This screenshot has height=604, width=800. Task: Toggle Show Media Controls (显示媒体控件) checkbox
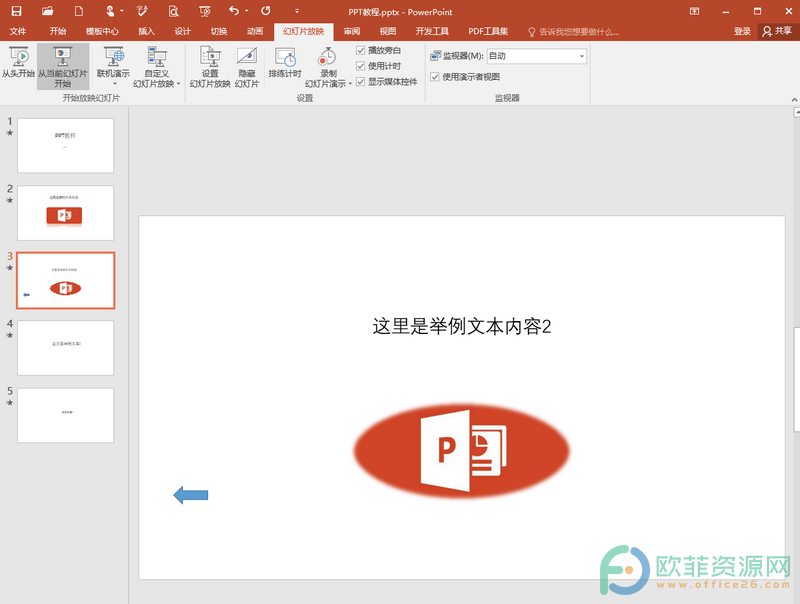(x=360, y=82)
